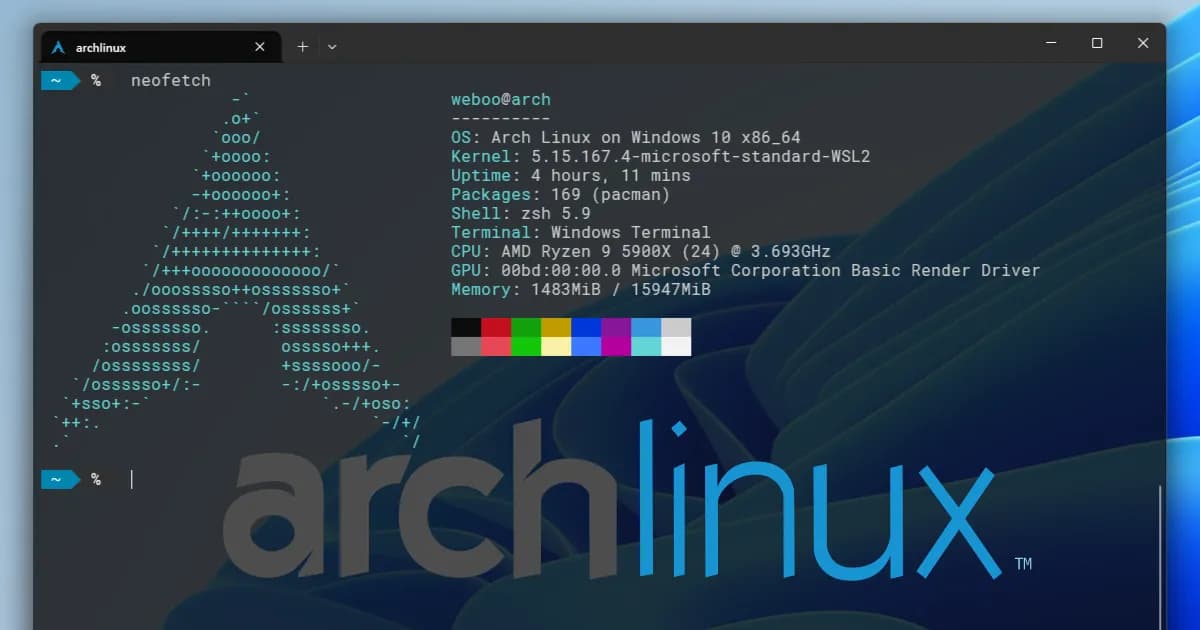Viewport: 1200px width, 630px height.
Task: Select the magenta swatch in the bottom row
Action: [616, 346]
